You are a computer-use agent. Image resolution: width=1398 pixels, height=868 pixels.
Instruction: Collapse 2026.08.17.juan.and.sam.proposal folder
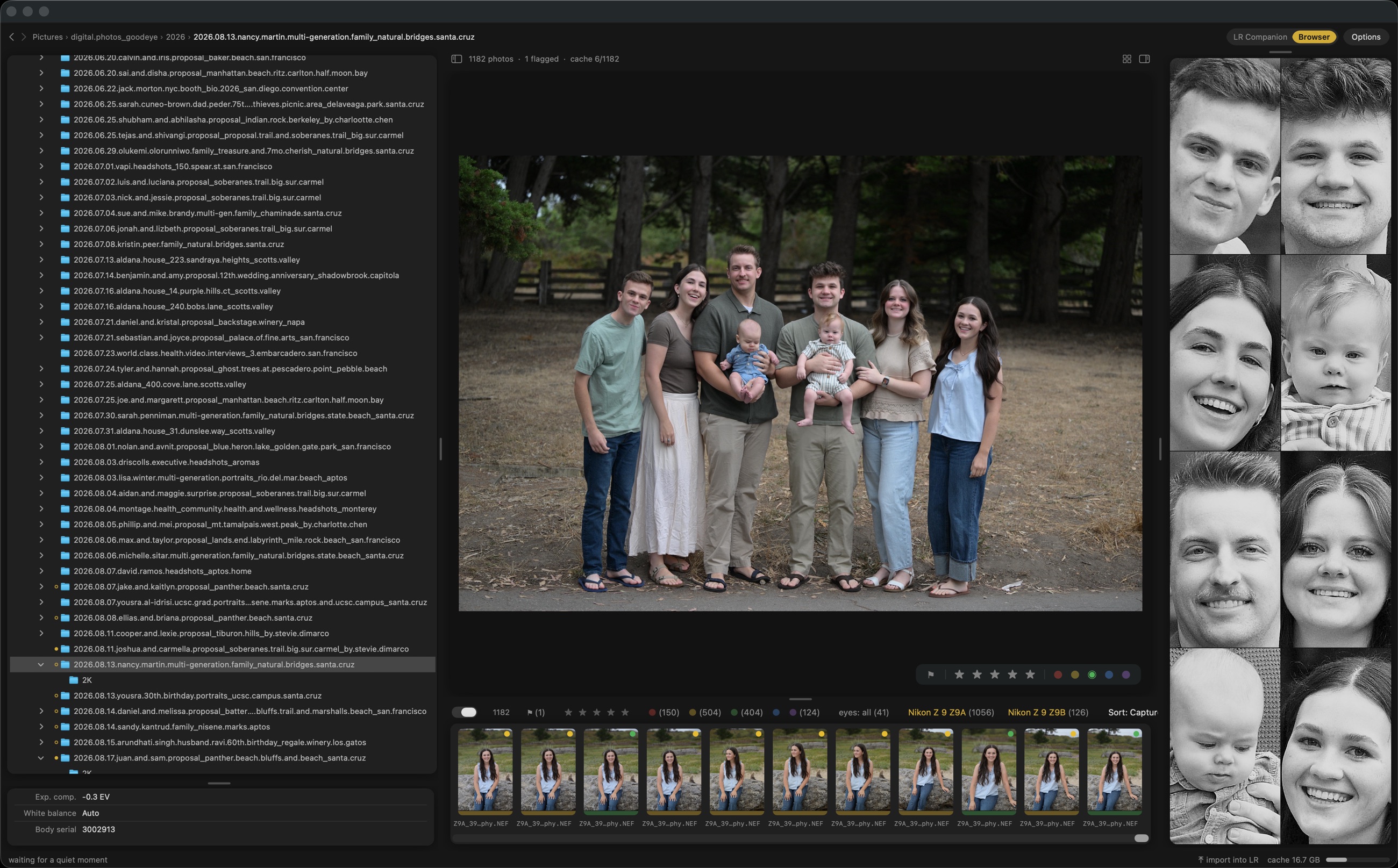click(x=41, y=758)
